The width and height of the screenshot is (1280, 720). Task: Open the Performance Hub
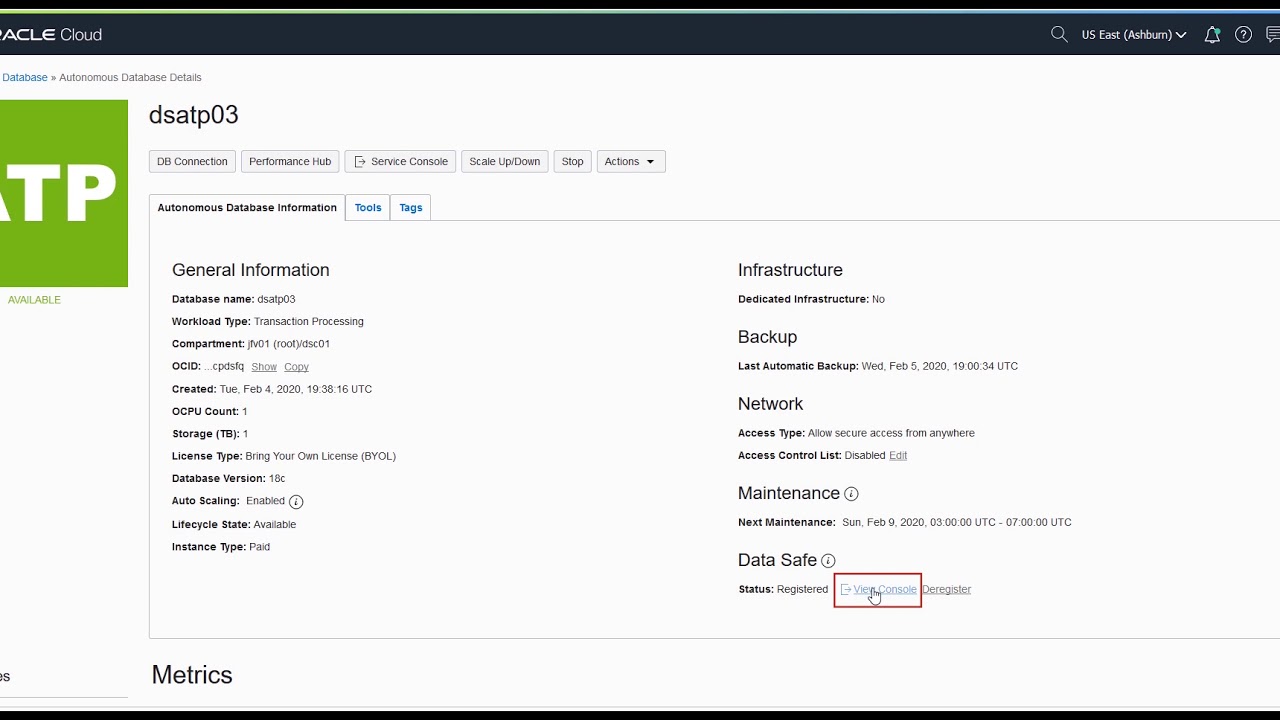click(290, 161)
